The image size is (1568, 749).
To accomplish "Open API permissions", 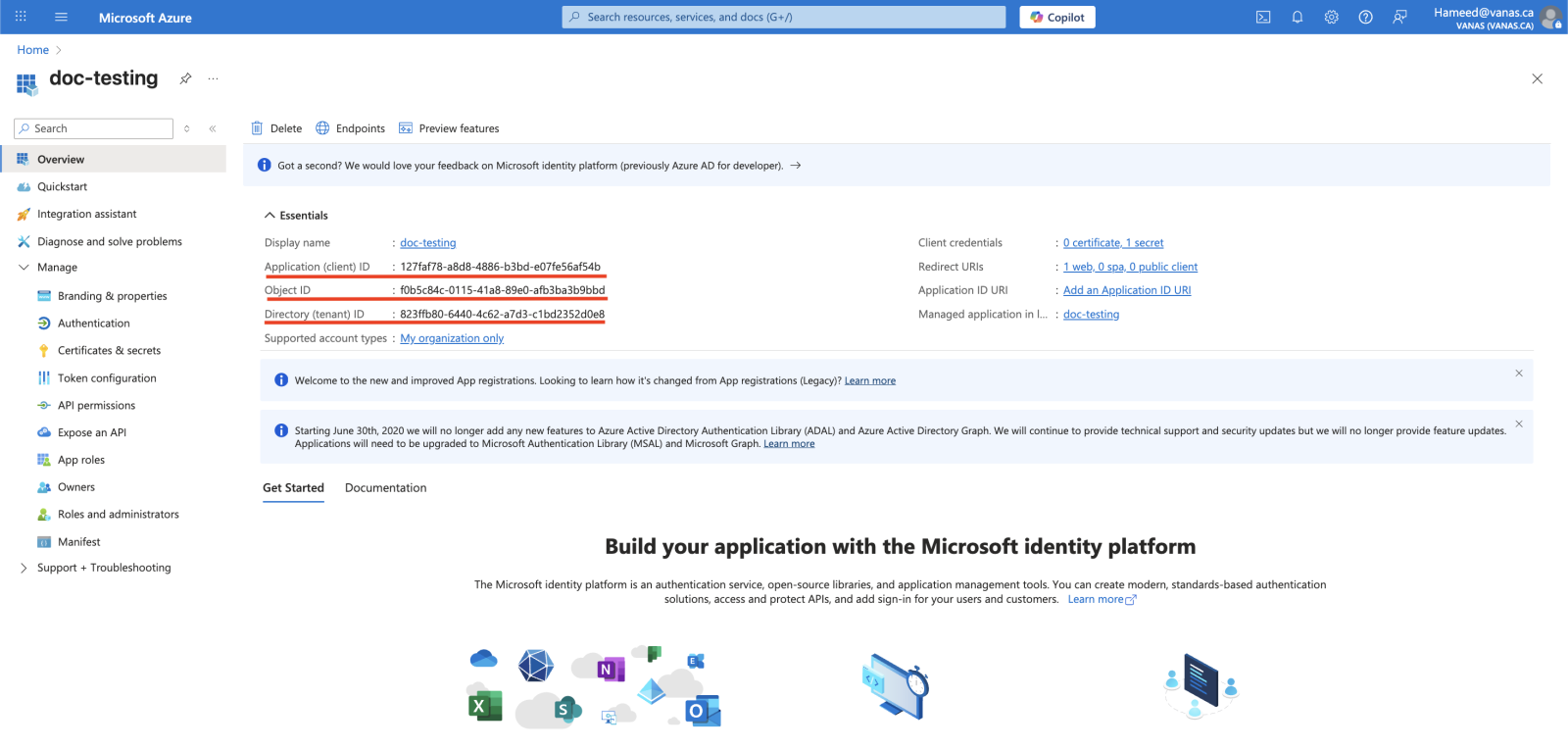I will 96,405.
